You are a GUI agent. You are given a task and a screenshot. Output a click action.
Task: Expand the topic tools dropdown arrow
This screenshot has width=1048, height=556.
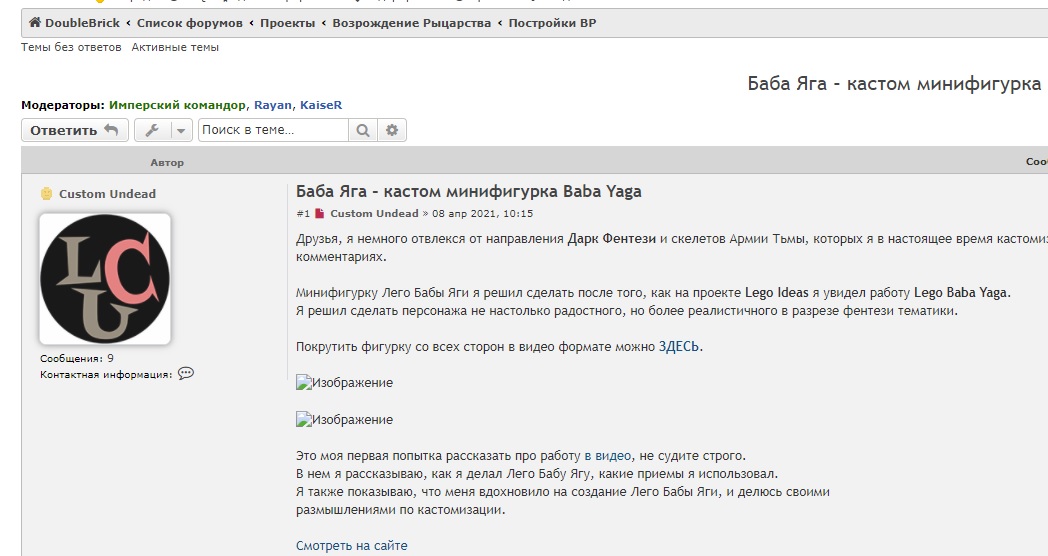(181, 130)
